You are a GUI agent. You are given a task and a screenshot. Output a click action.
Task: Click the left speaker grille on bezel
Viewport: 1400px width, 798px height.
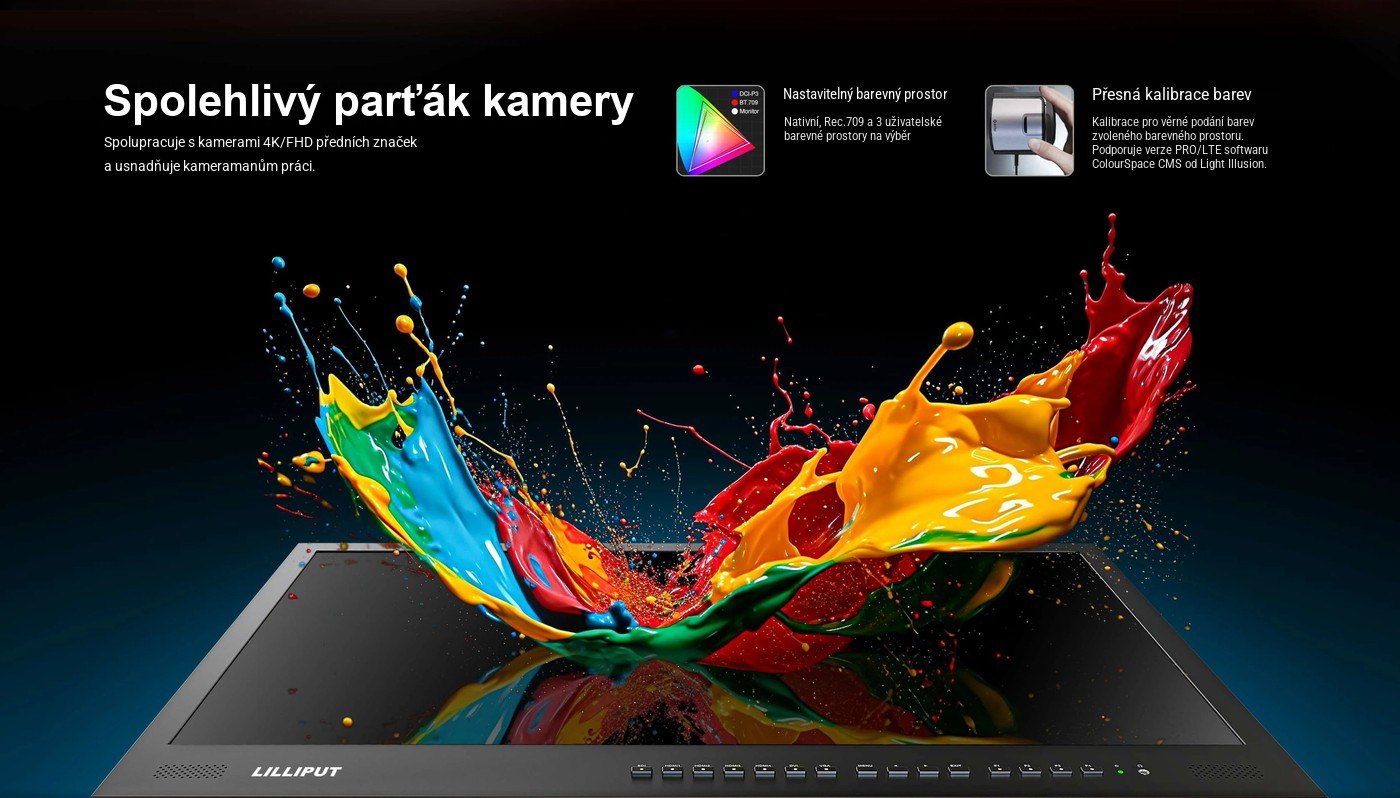190,772
